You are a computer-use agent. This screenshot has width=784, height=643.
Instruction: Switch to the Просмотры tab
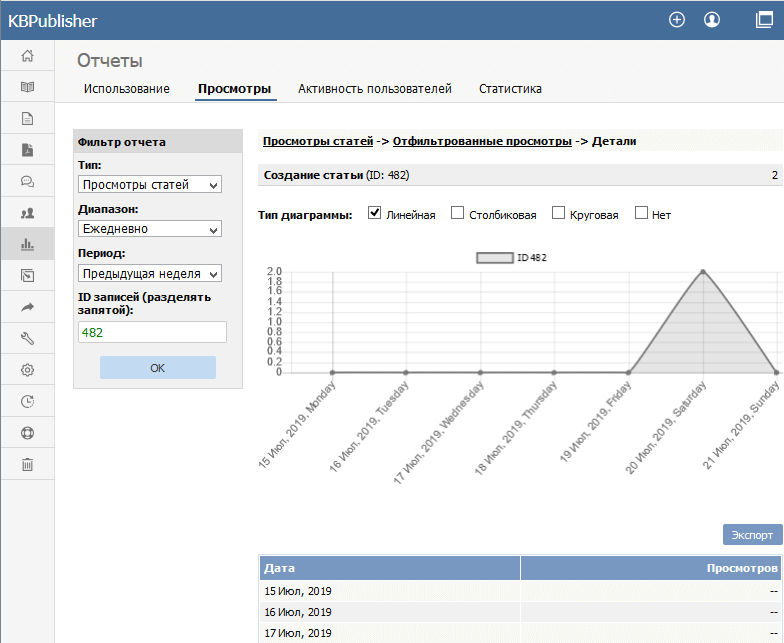(x=234, y=88)
